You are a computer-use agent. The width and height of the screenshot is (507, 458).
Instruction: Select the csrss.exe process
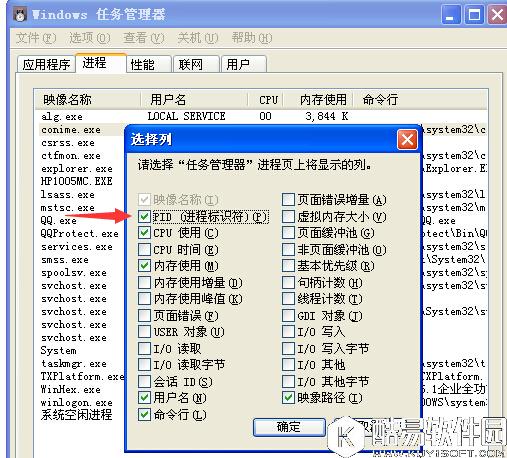coord(68,143)
